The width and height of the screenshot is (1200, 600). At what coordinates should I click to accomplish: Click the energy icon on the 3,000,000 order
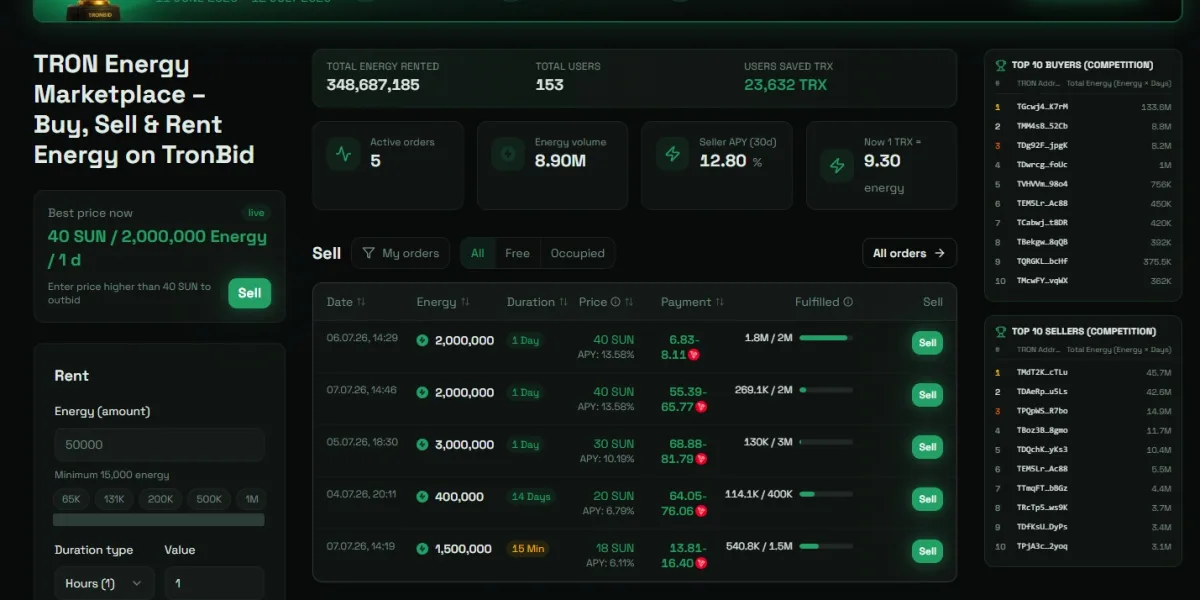coord(422,445)
